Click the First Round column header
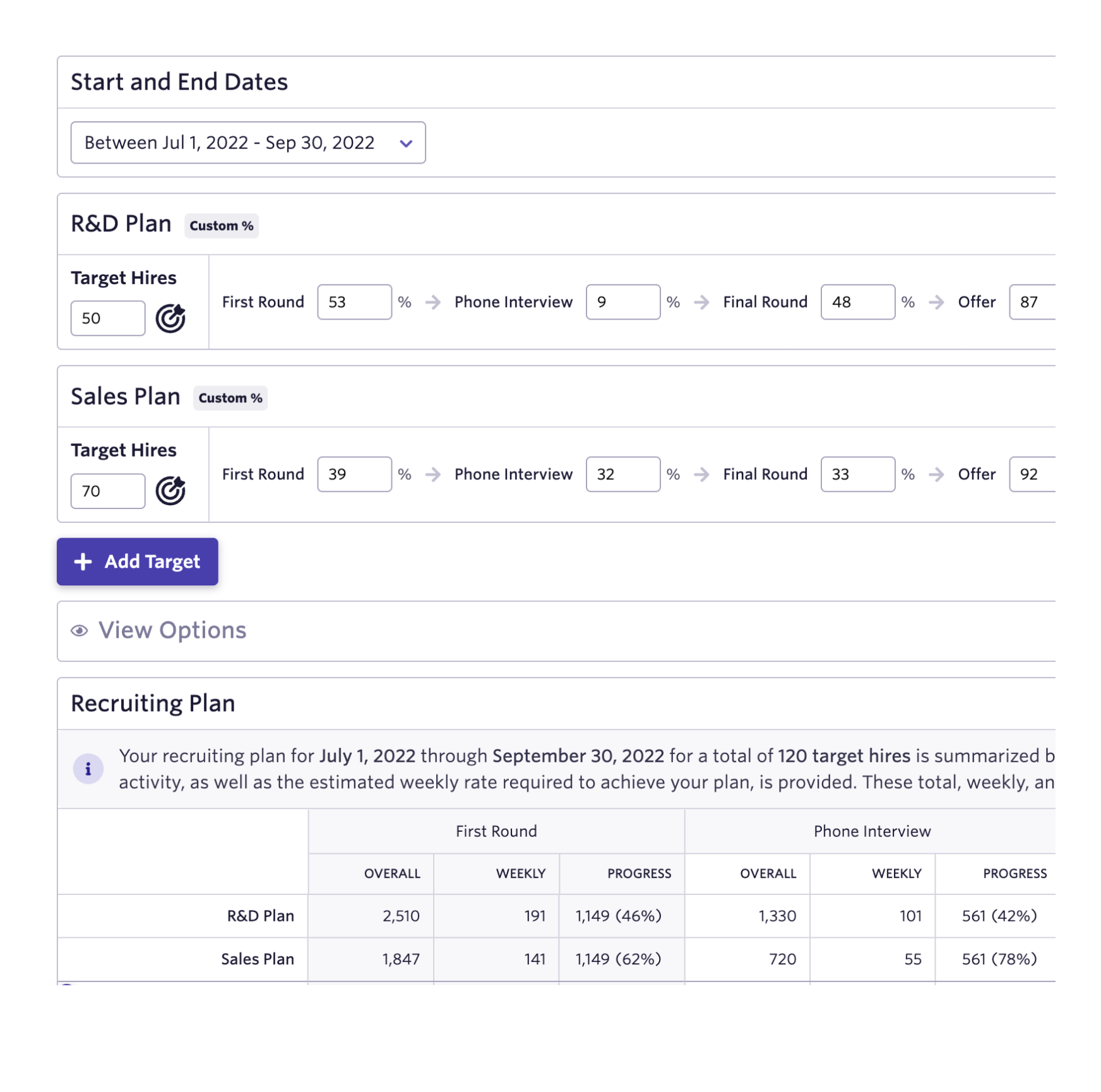 [496, 831]
